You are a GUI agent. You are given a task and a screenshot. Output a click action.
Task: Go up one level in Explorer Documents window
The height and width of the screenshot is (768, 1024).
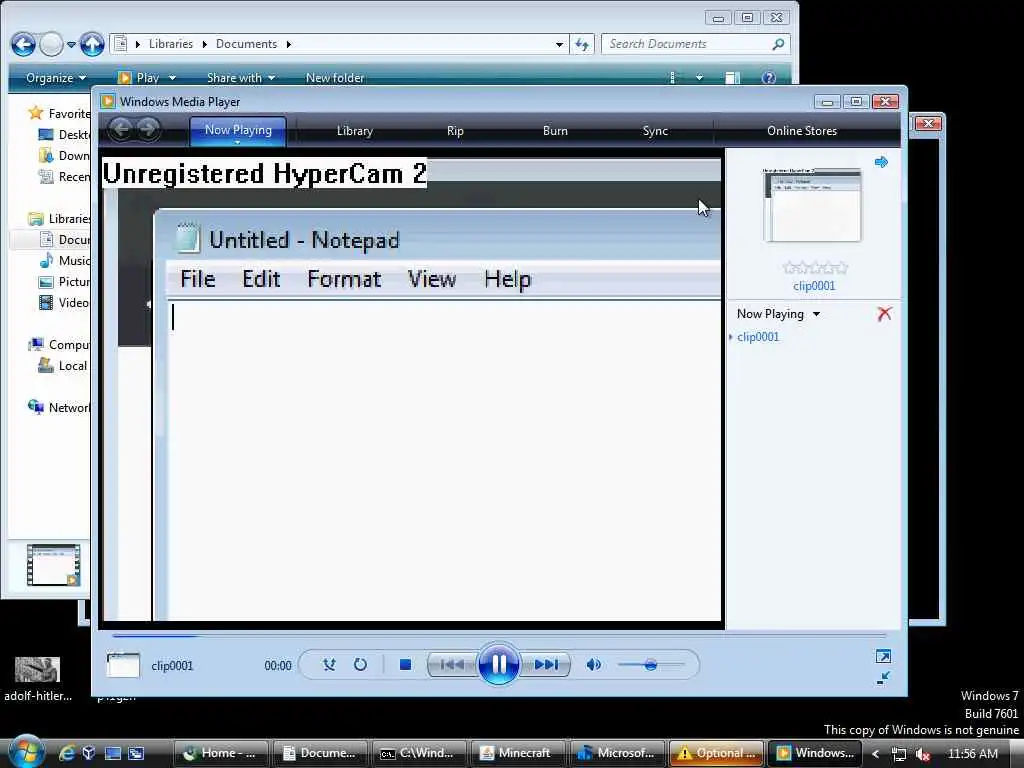tap(92, 44)
